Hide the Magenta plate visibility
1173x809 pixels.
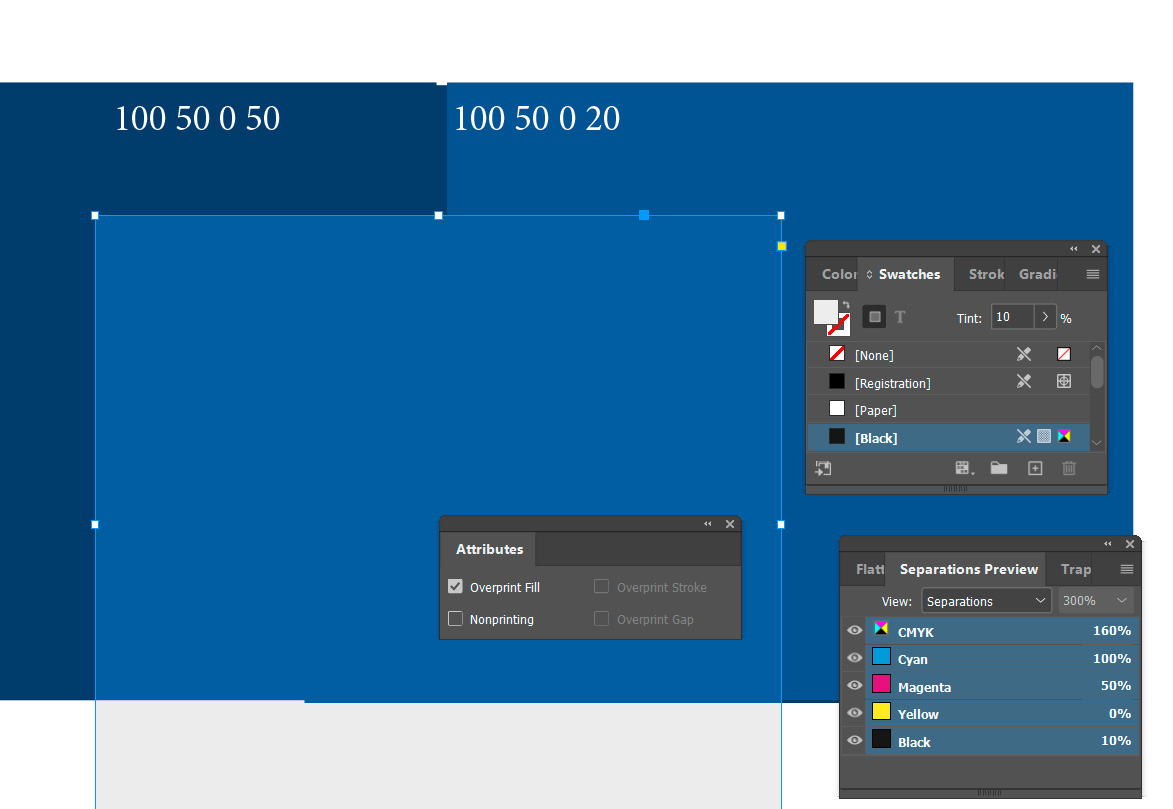854,686
